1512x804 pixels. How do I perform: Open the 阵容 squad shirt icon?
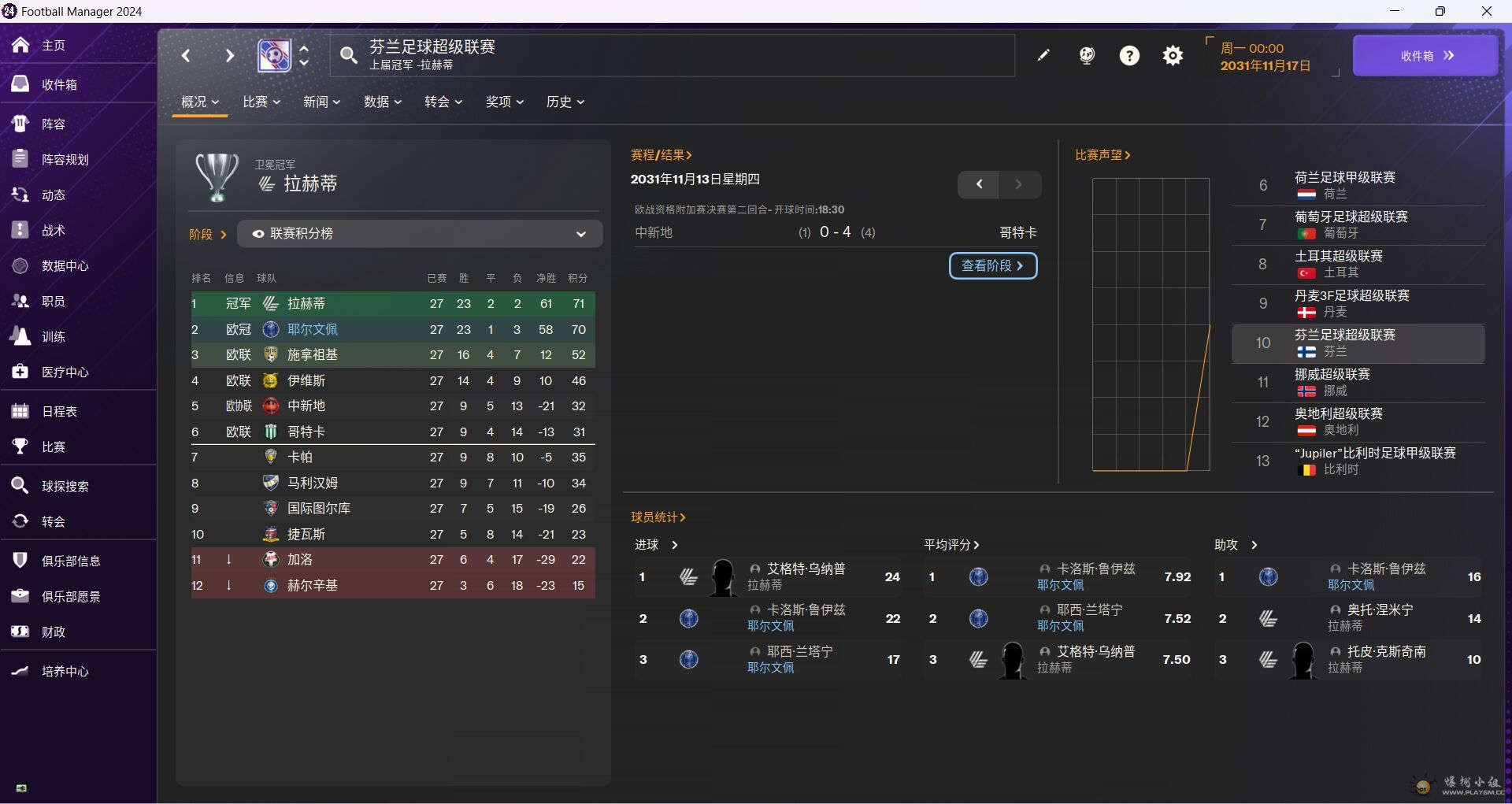pyautogui.click(x=20, y=124)
